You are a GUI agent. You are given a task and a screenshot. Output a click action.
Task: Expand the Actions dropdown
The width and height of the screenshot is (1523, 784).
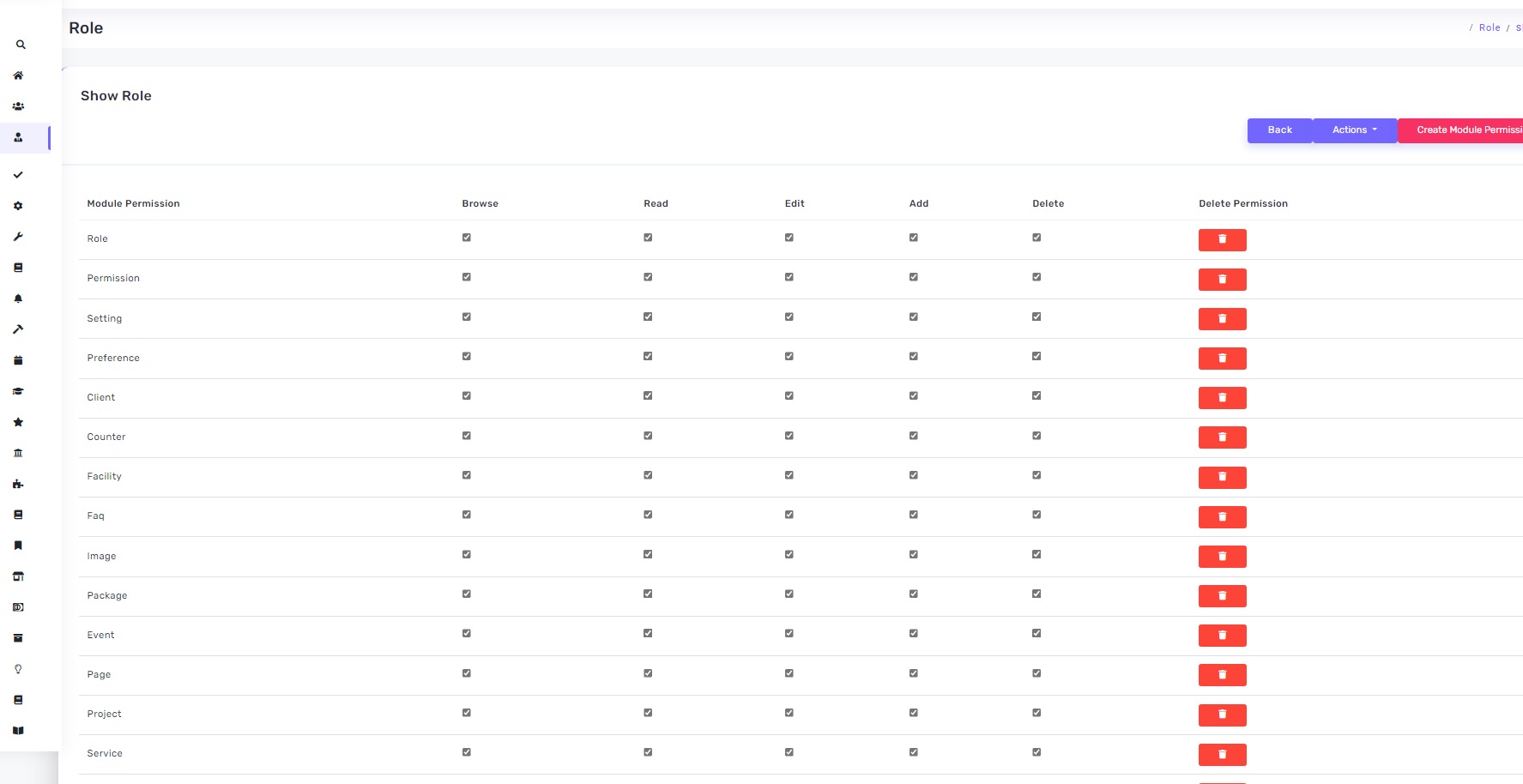(x=1354, y=130)
